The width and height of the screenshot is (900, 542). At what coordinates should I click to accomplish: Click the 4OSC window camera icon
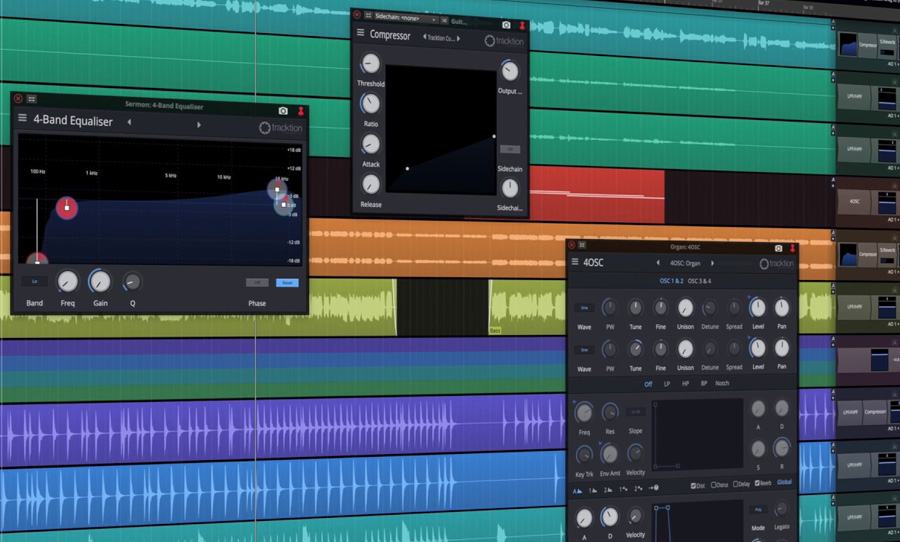(x=778, y=248)
